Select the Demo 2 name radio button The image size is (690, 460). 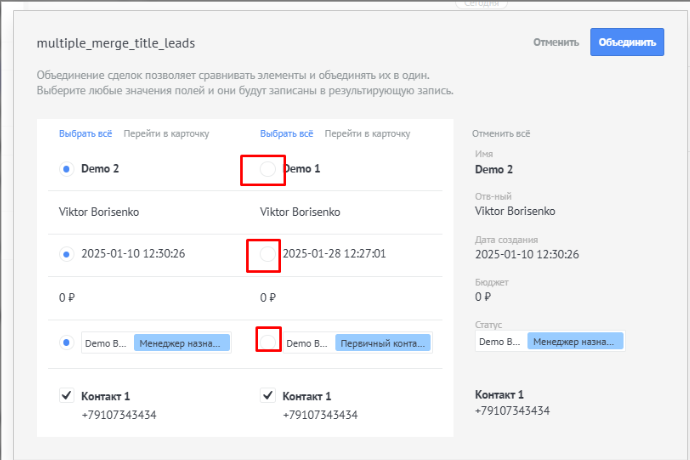tap(67, 169)
